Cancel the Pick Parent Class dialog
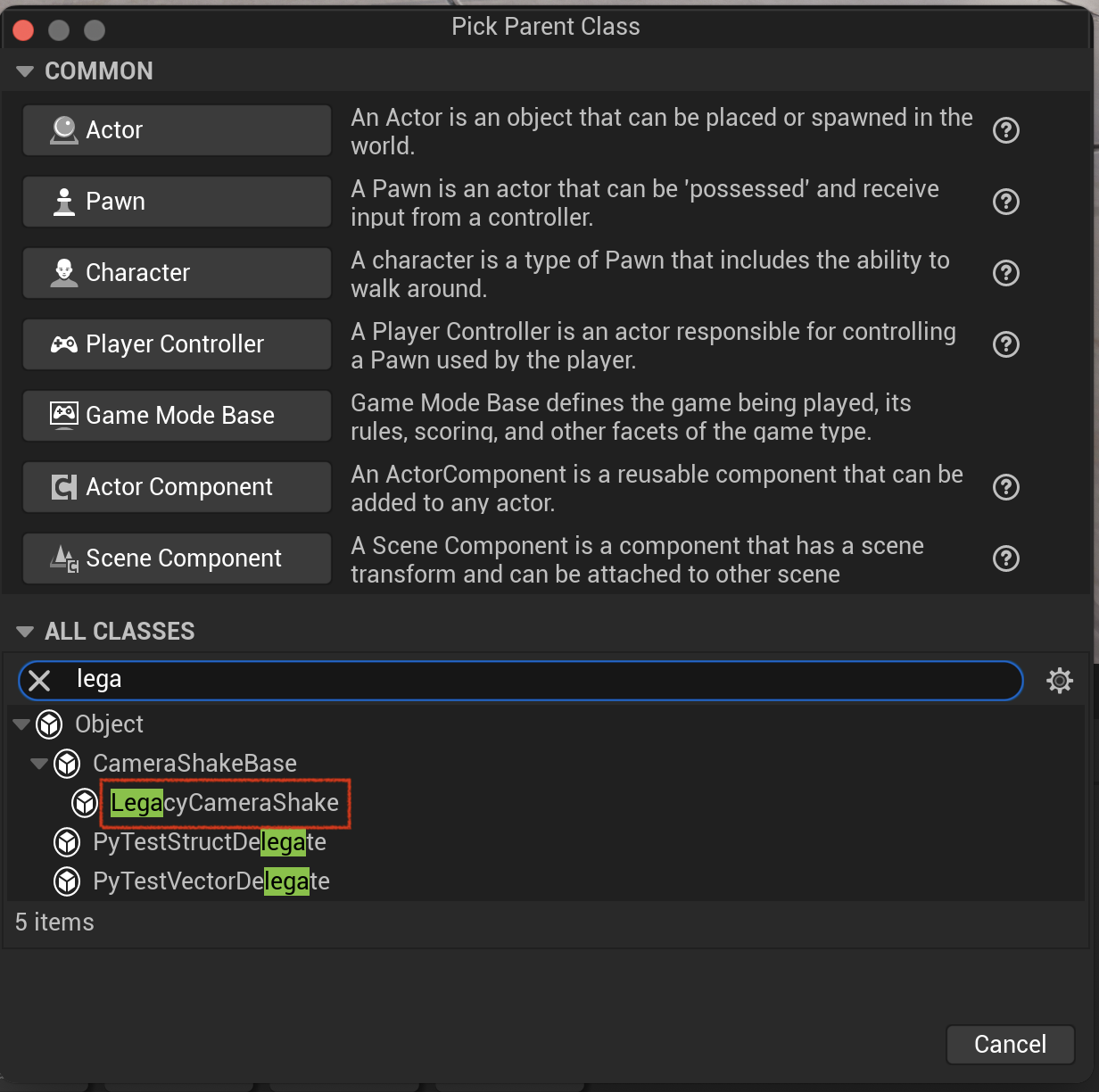Viewport: 1099px width, 1092px height. tap(1010, 1045)
